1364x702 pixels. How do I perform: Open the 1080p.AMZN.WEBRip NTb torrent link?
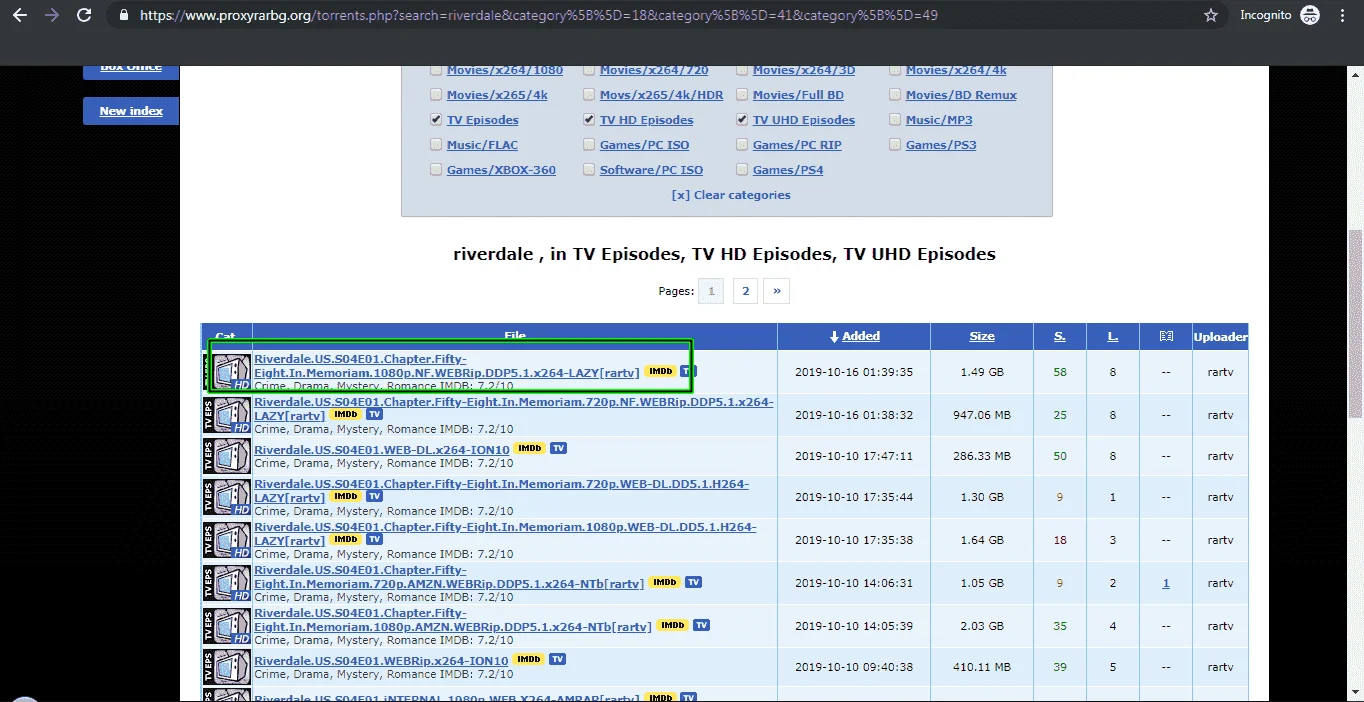pos(453,620)
